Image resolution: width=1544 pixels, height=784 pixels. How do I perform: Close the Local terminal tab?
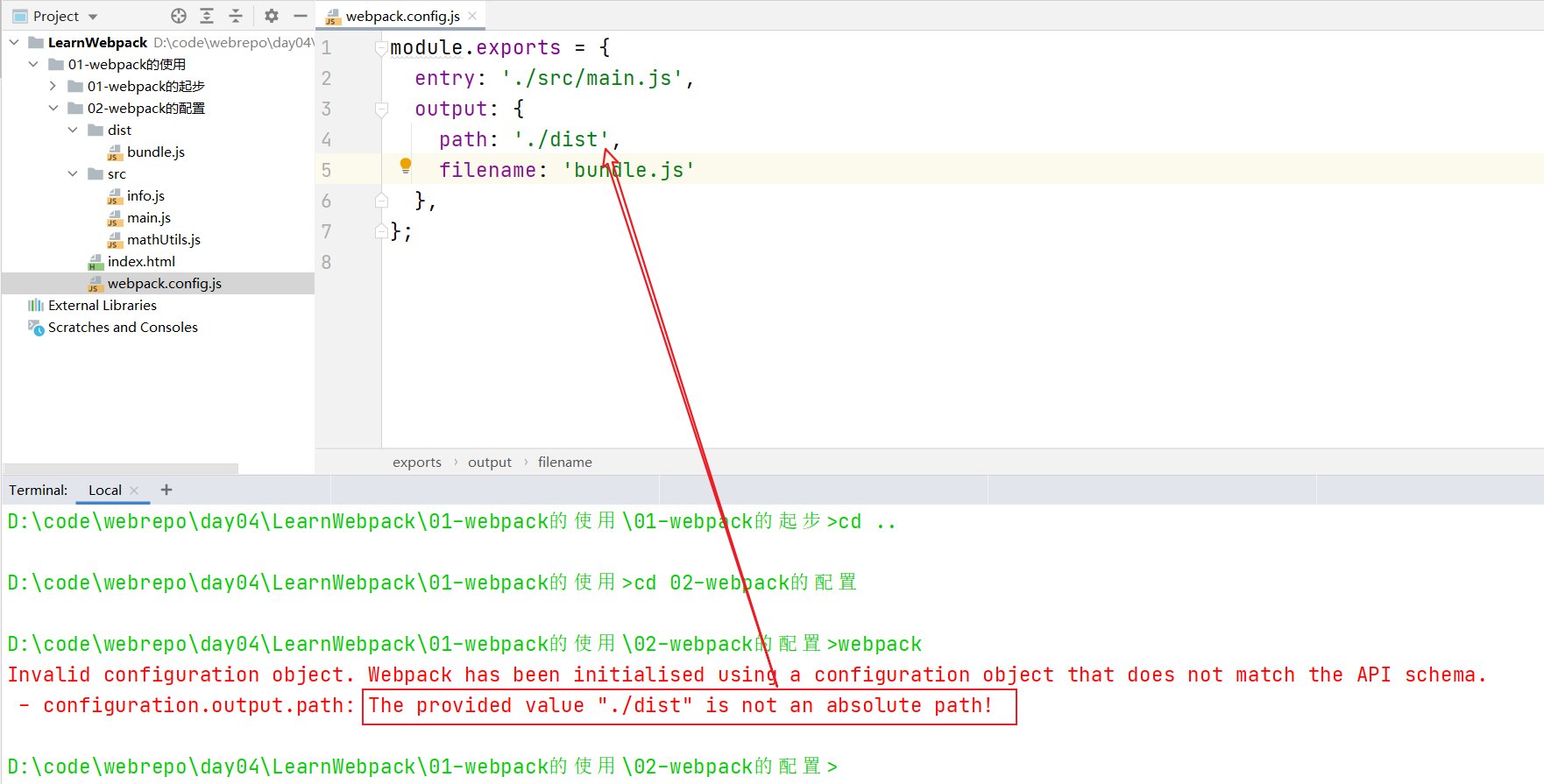point(134,491)
